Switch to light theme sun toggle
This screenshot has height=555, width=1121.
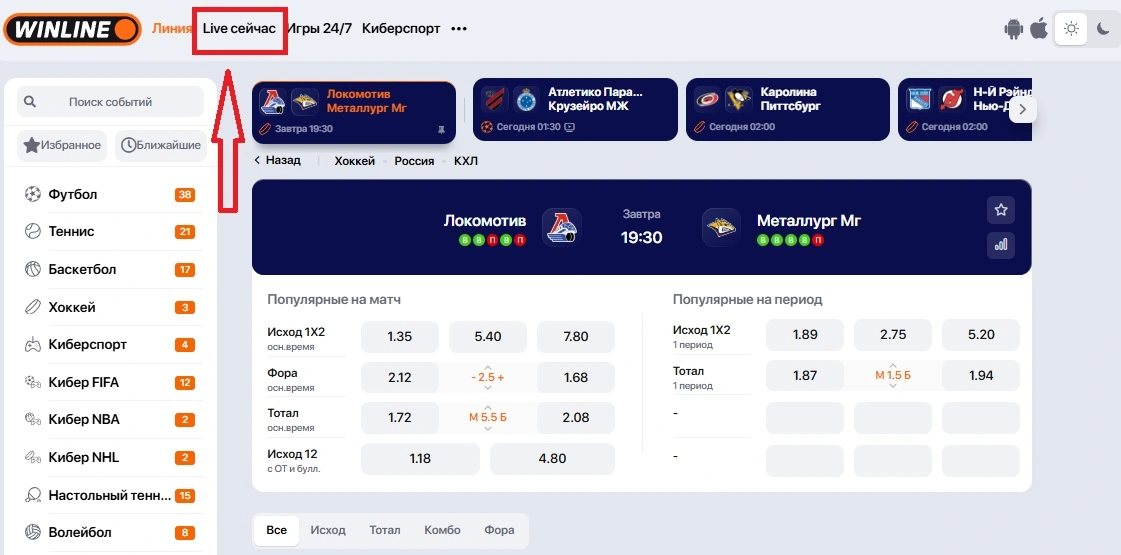[1071, 29]
